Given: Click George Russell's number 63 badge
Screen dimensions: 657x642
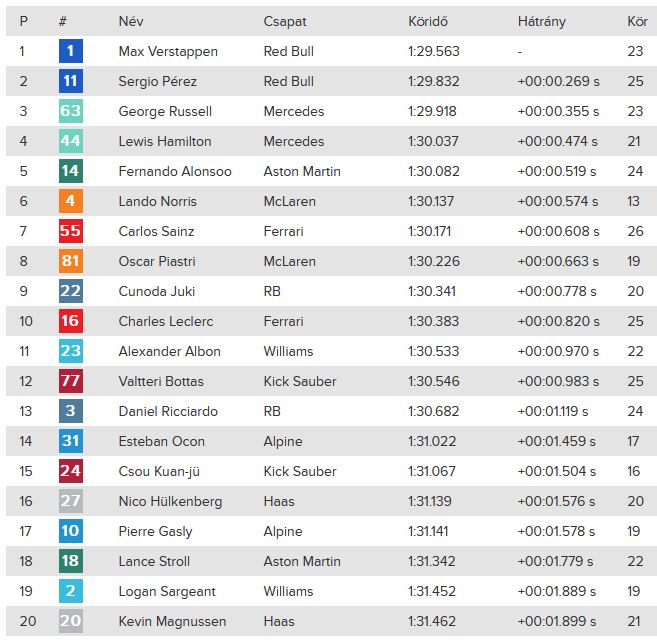Looking at the screenshot, I should click(x=71, y=111).
